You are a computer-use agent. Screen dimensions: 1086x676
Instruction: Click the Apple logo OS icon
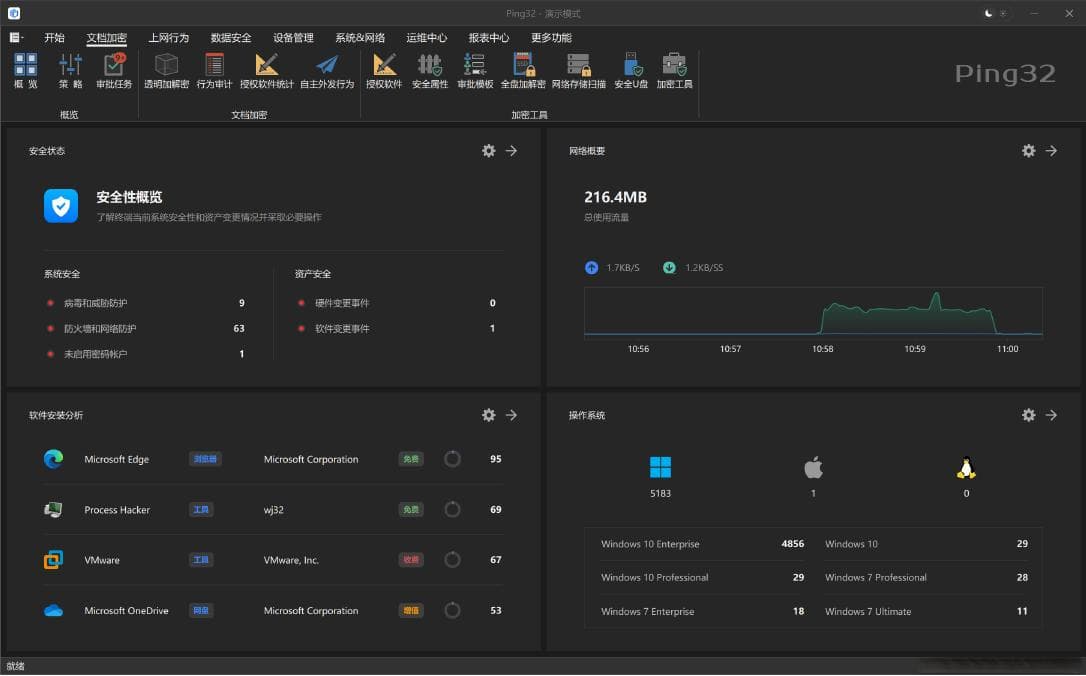[813, 468]
